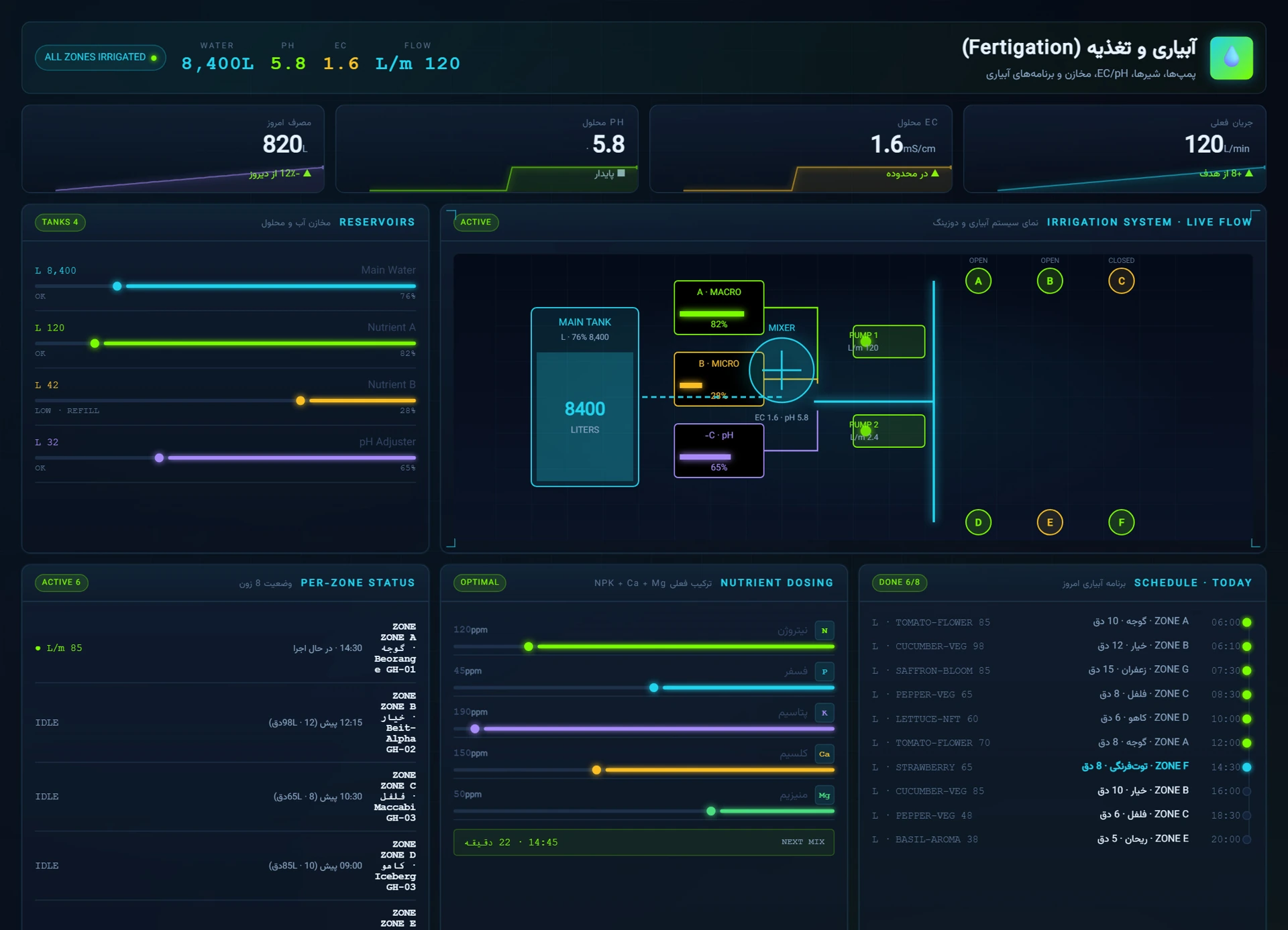
Task: Click the green water-drop Fertigation logo
Action: point(1231,58)
